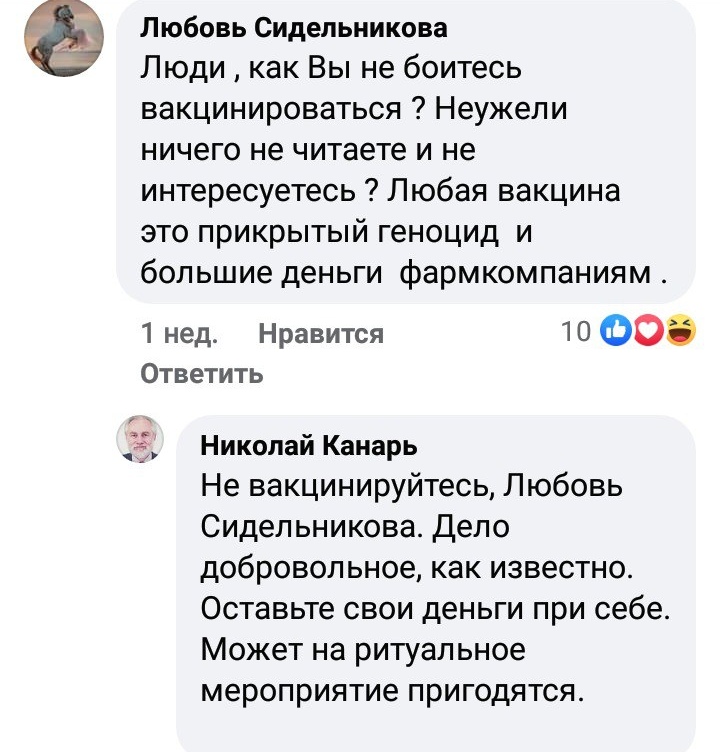Open profile via the Николай Канарь name header
This screenshot has height=752, width=720.
[308, 445]
